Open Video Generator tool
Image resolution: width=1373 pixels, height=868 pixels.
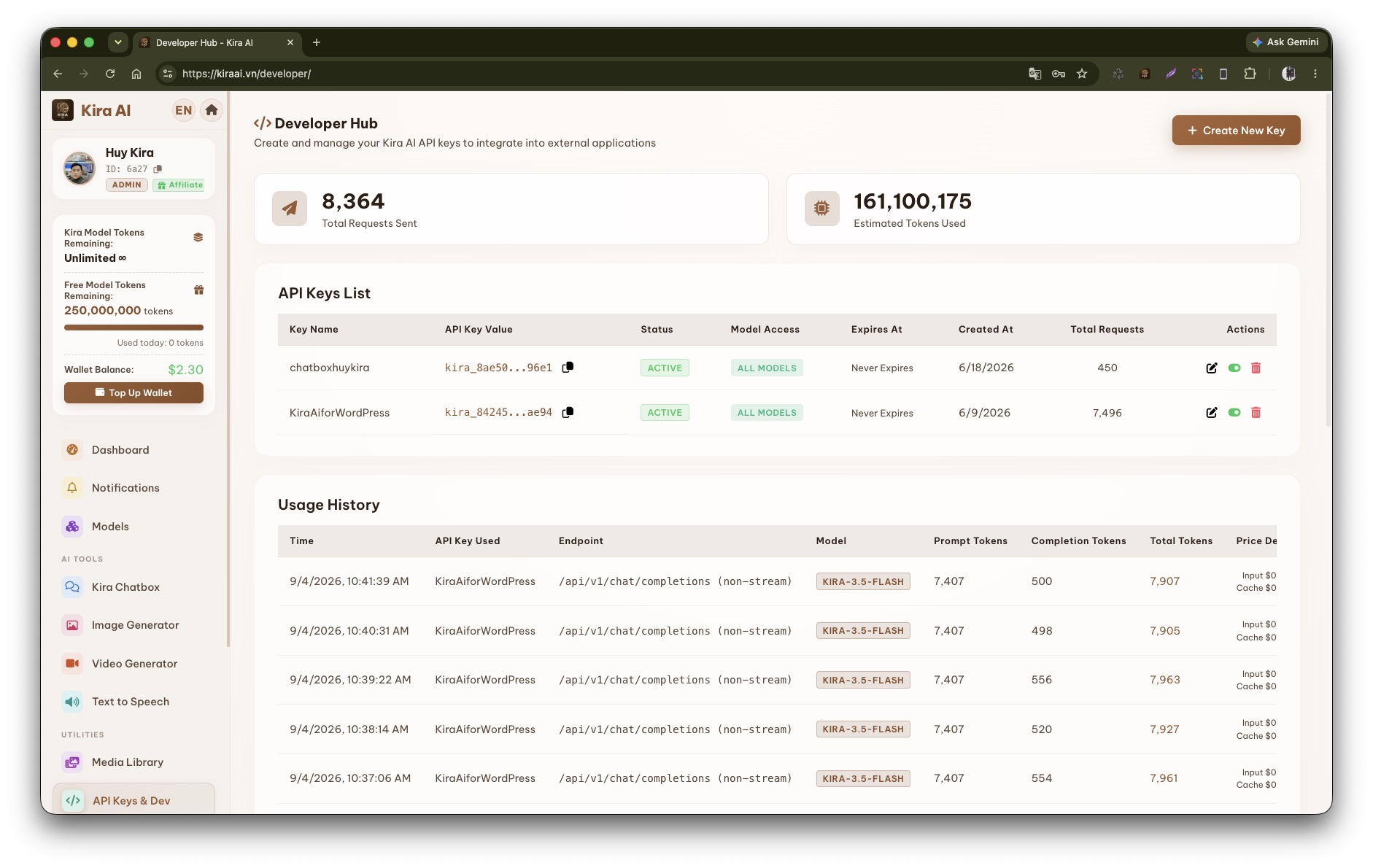pyautogui.click(x=134, y=664)
